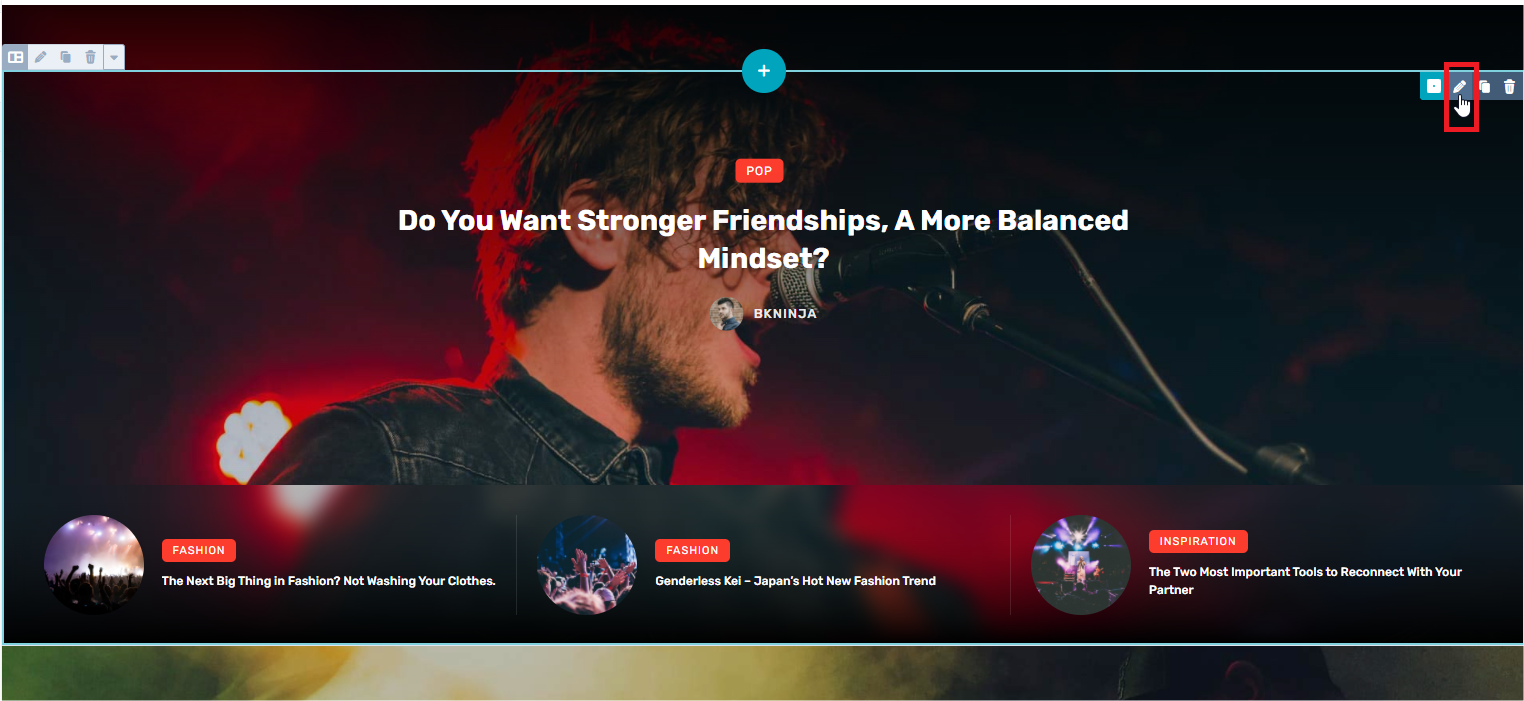Click the first FASHION category tag
Viewport: 1524px width, 701px height.
(199, 550)
